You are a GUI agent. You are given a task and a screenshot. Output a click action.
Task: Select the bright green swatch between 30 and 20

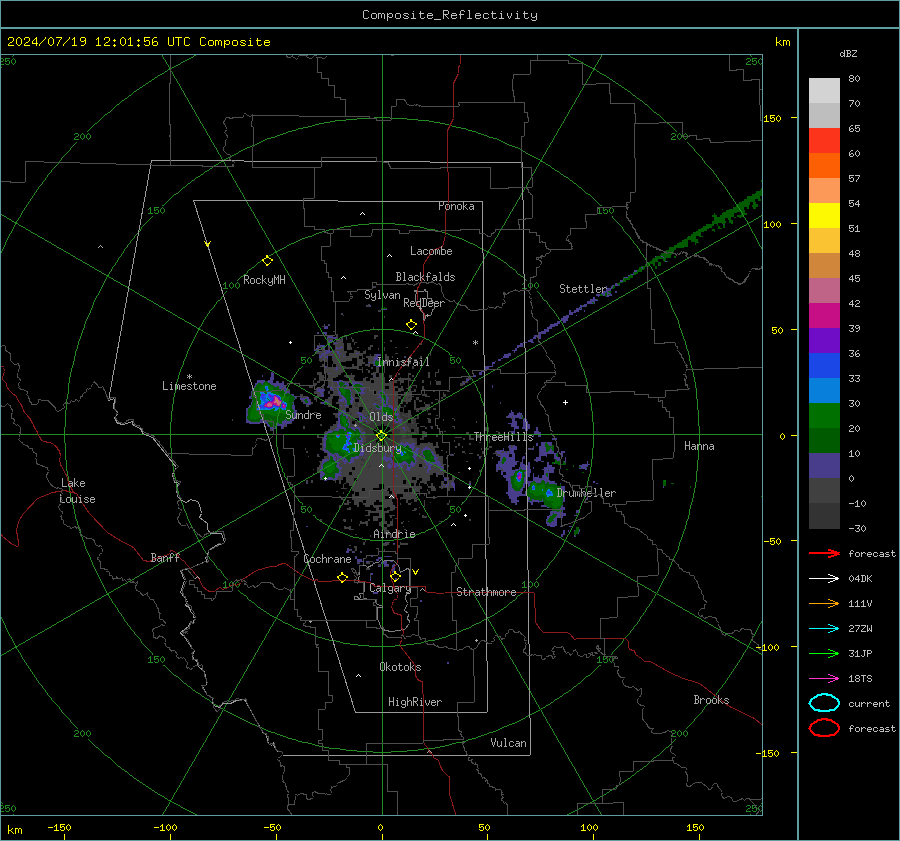[x=824, y=415]
